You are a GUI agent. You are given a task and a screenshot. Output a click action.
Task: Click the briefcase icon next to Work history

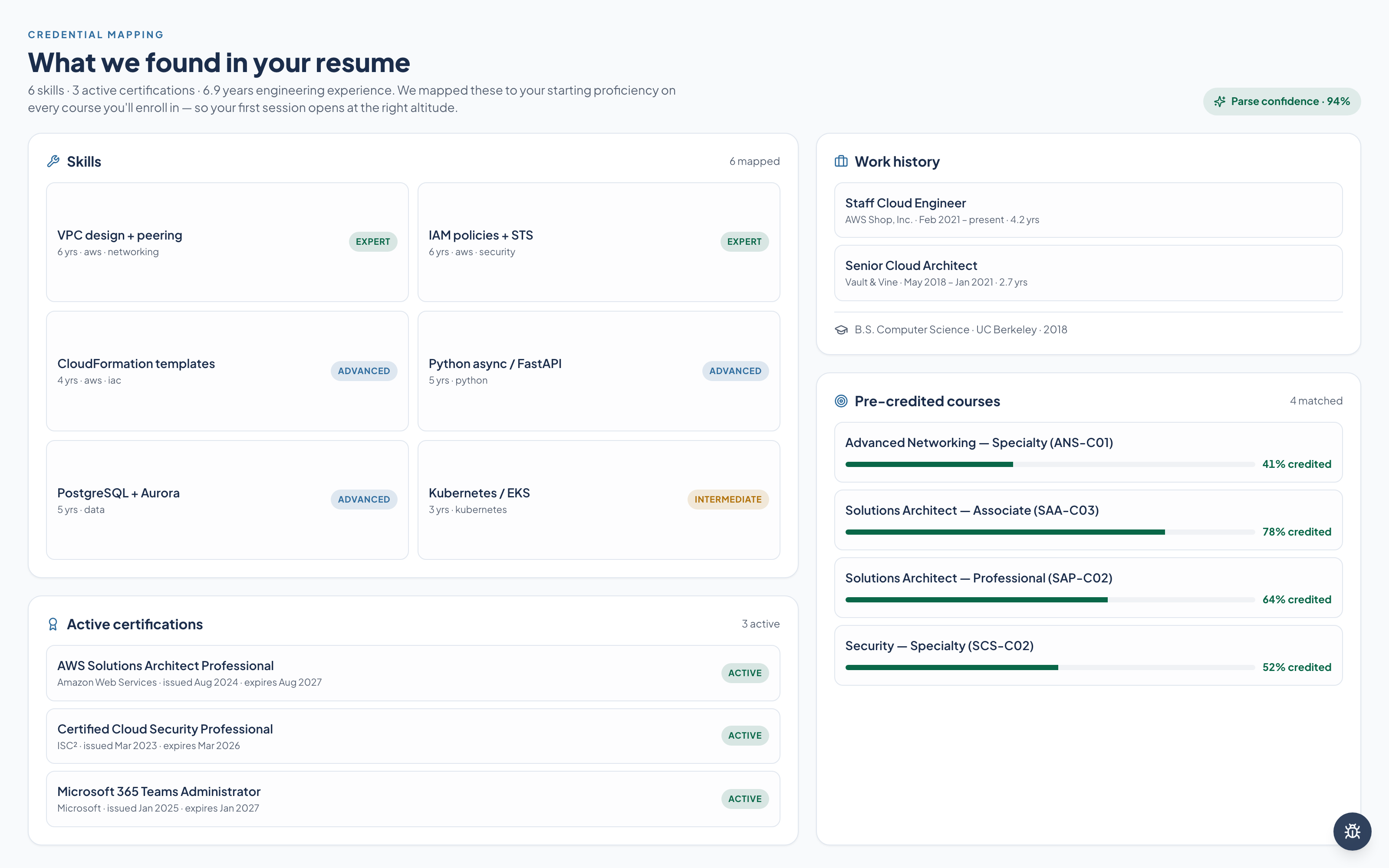841,161
